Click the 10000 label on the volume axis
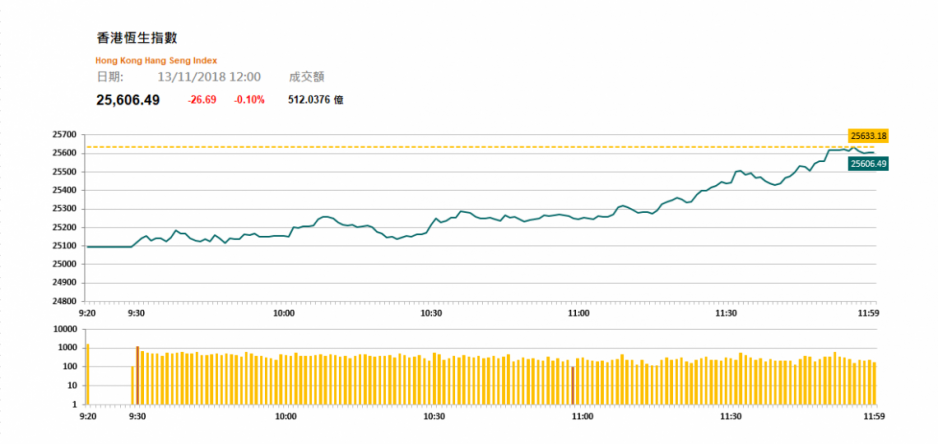Viewport: 938px width, 444px height. [x=66, y=329]
